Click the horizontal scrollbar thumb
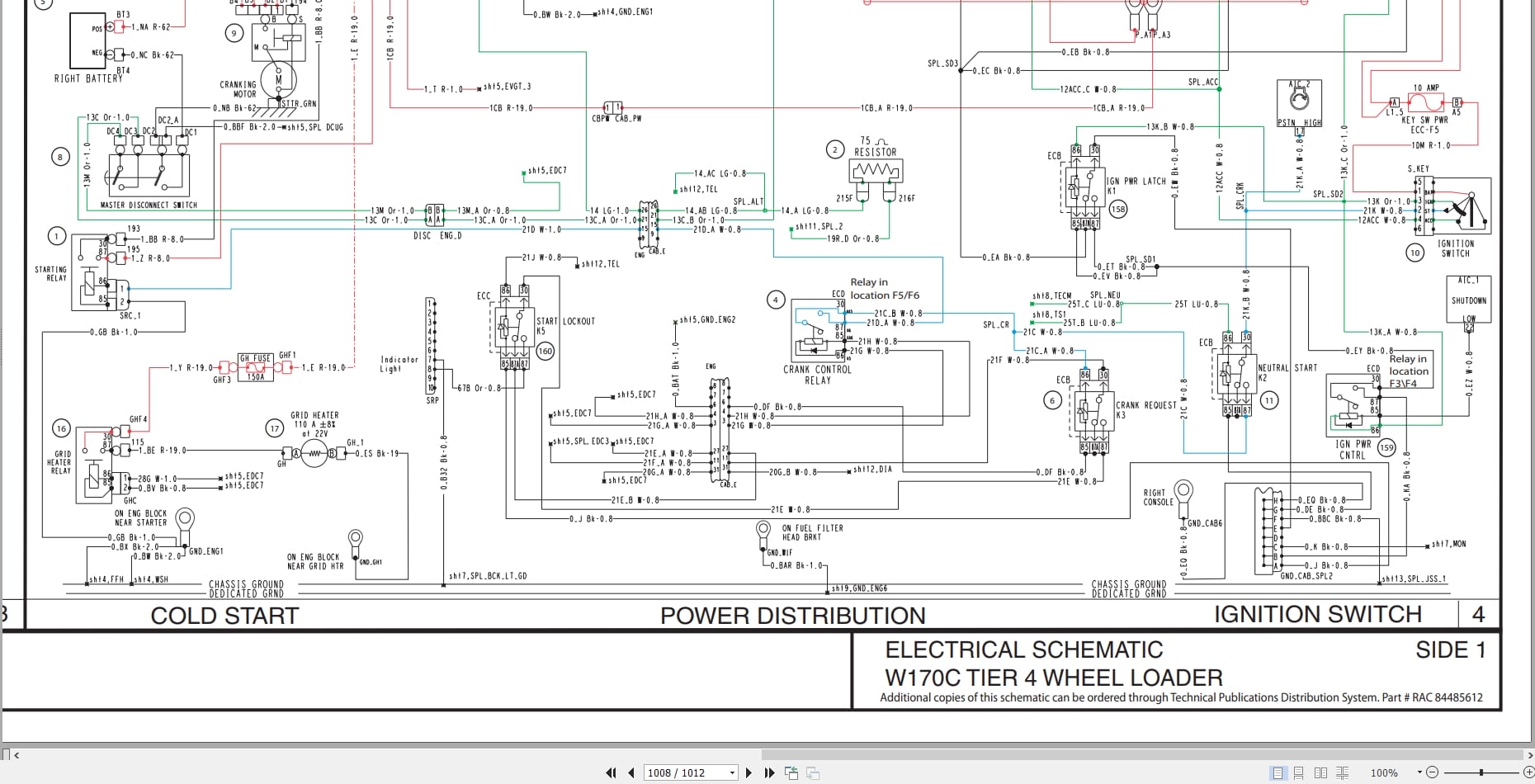This screenshot has width=1535, height=784. tap(1141, 754)
